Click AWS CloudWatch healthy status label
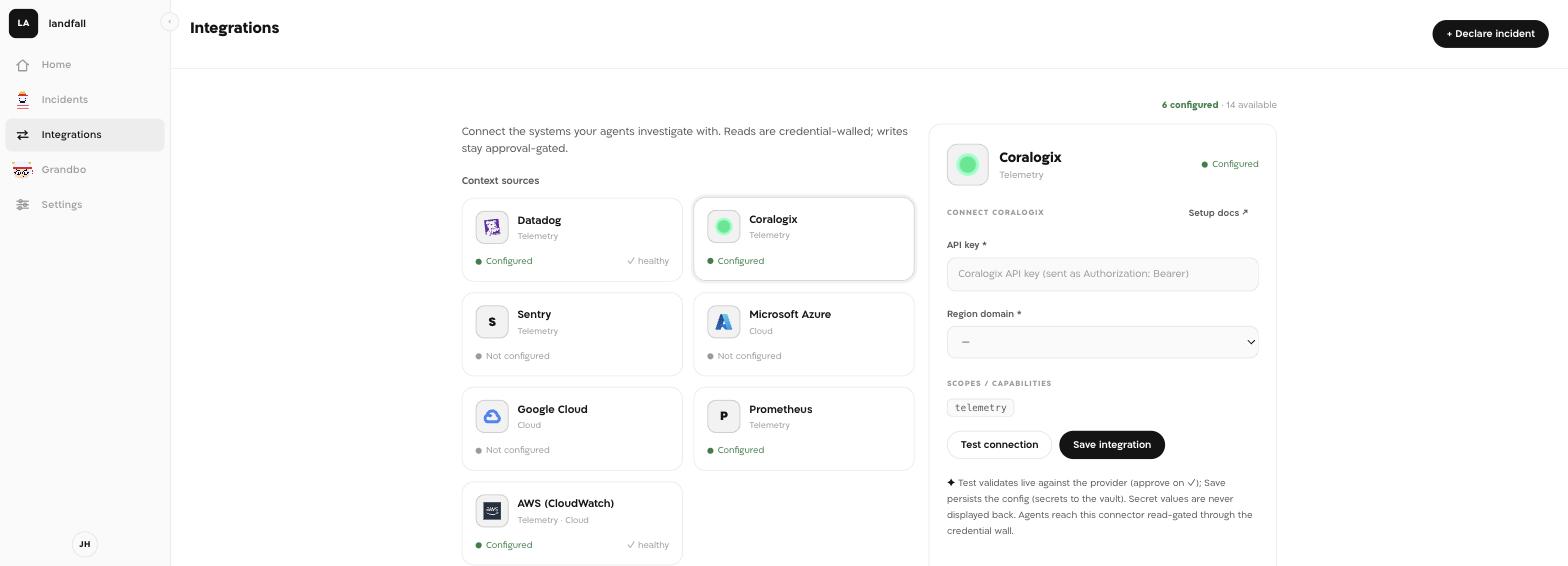The height and width of the screenshot is (566, 1568). [x=648, y=545]
